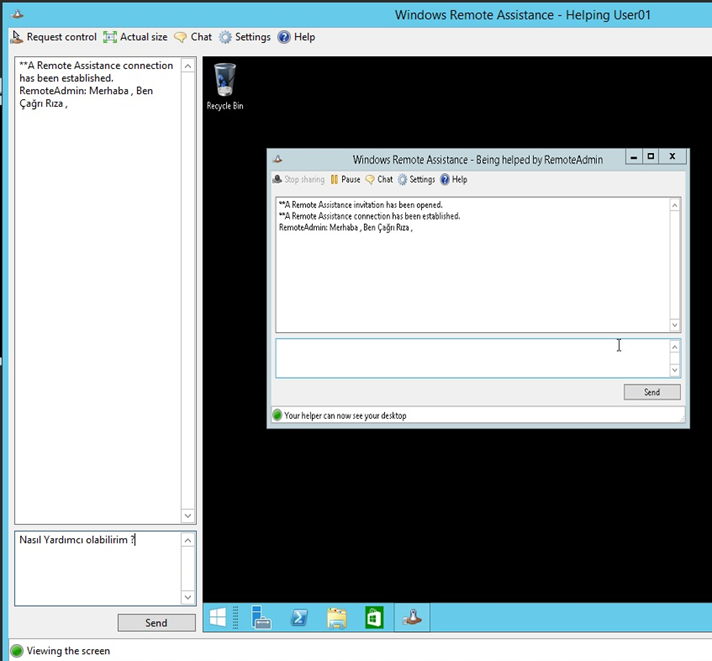Open Settings in helper toolbar
This screenshot has height=661, width=712.
click(244, 37)
